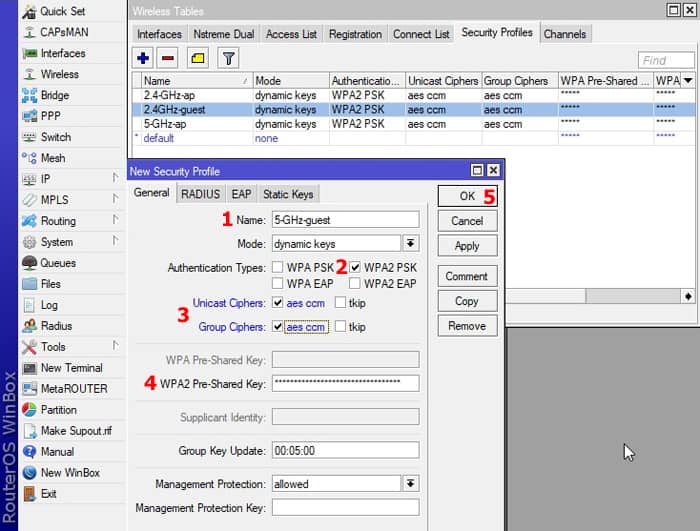Image resolution: width=700 pixels, height=531 pixels.
Task: Click the Comment button
Action: pos(467,276)
